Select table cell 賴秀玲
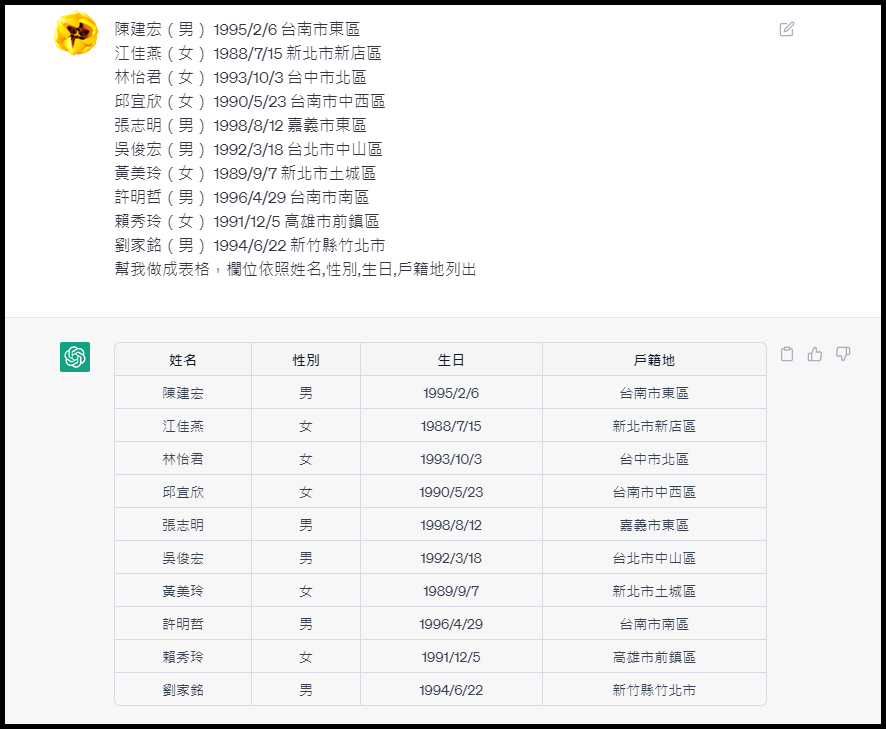 click(183, 657)
